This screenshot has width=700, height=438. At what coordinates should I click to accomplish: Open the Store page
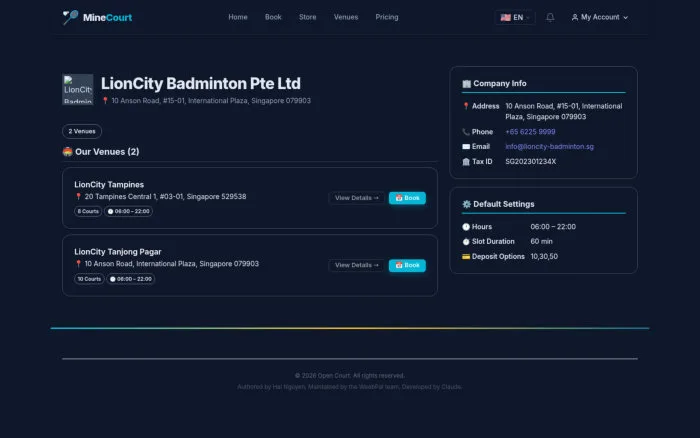coord(308,17)
